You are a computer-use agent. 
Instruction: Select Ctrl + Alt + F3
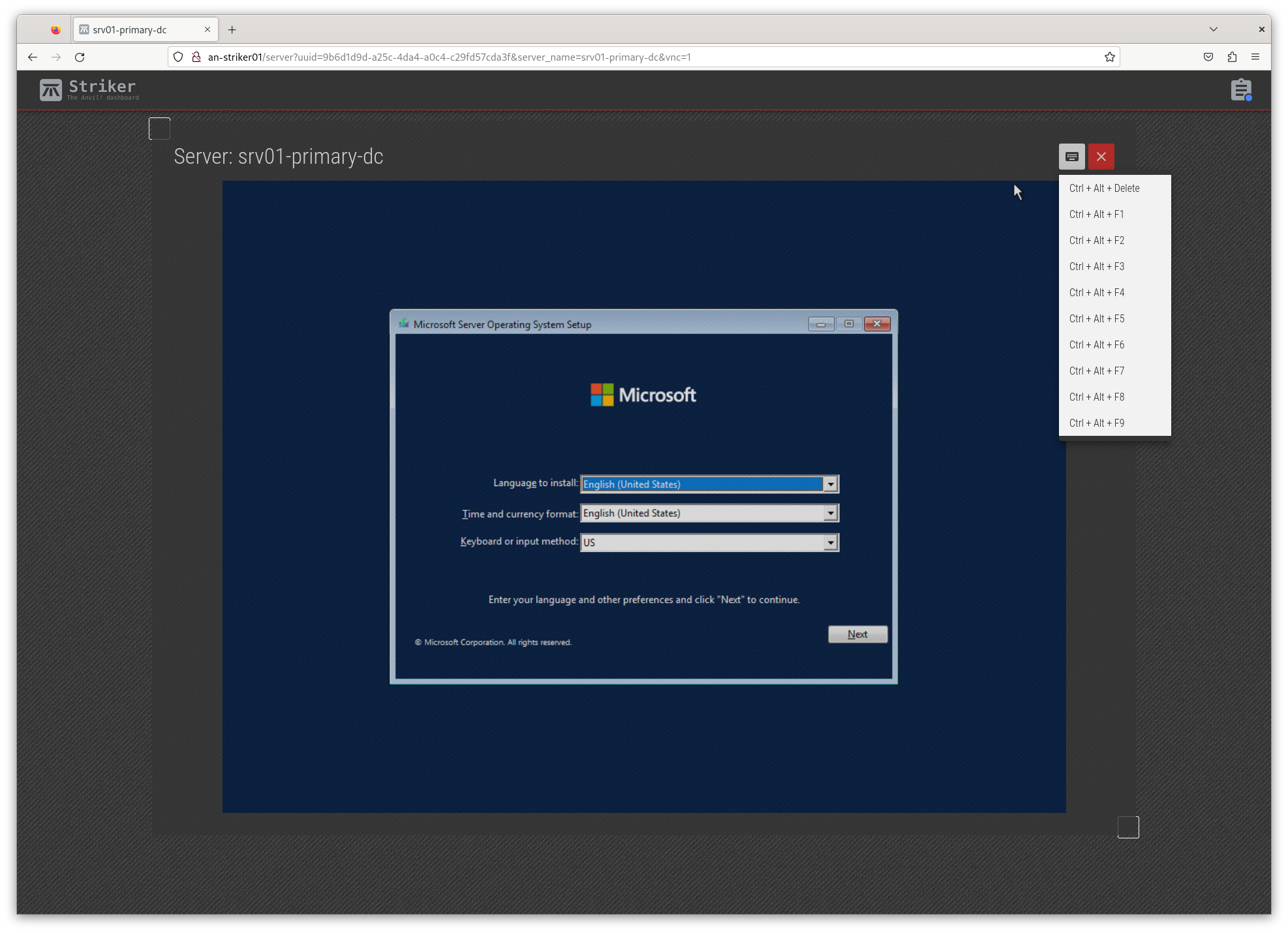click(x=1114, y=266)
